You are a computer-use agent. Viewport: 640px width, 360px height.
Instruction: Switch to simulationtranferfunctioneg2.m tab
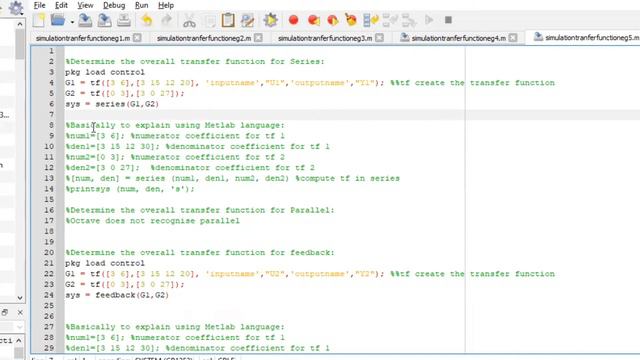point(204,38)
